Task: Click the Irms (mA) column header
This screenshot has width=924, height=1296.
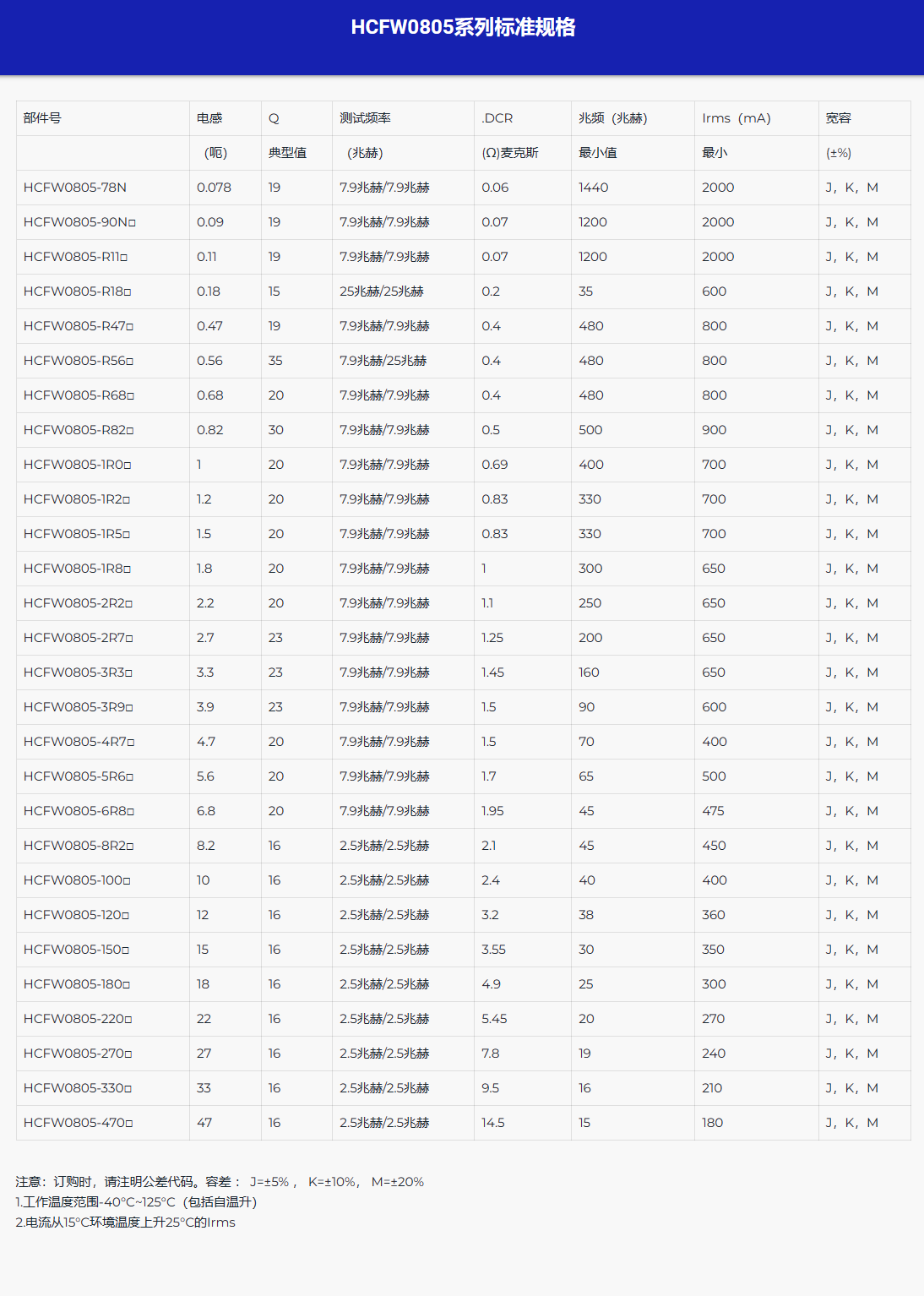Action: [x=736, y=118]
